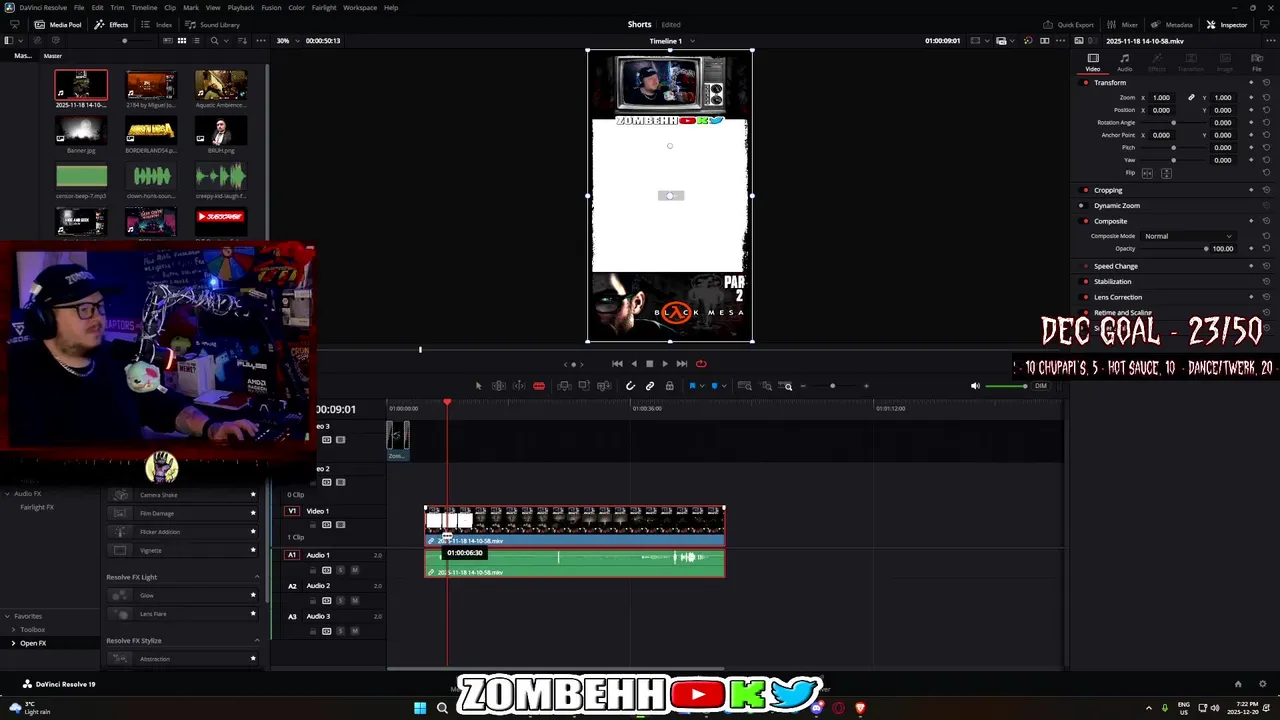
Task: Open the Workspace menu
Action: (360, 7)
